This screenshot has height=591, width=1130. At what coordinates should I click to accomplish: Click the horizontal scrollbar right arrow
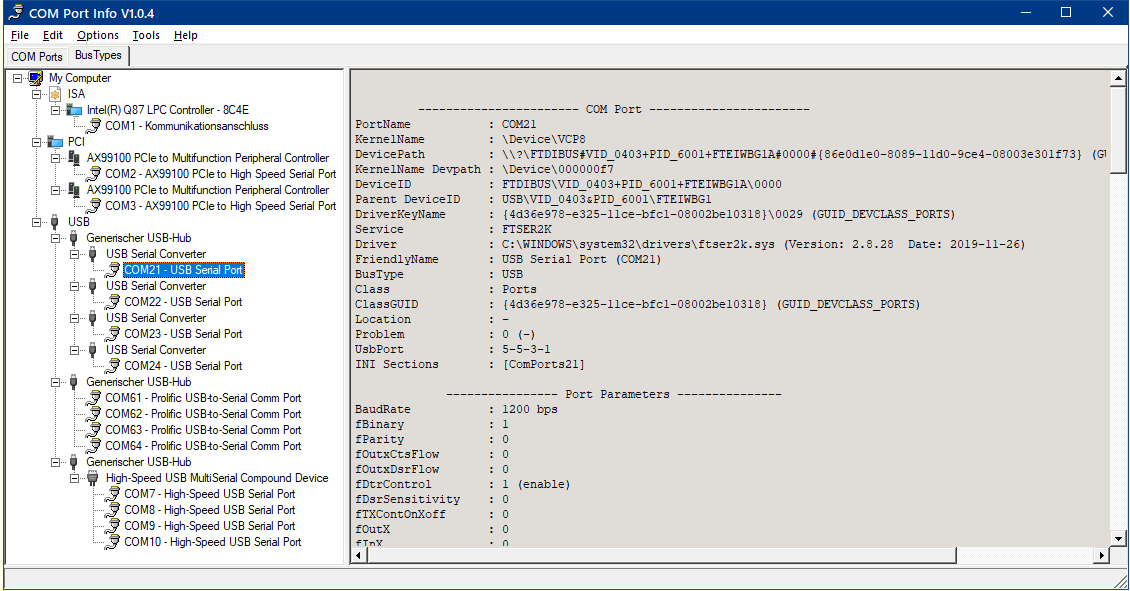1101,555
